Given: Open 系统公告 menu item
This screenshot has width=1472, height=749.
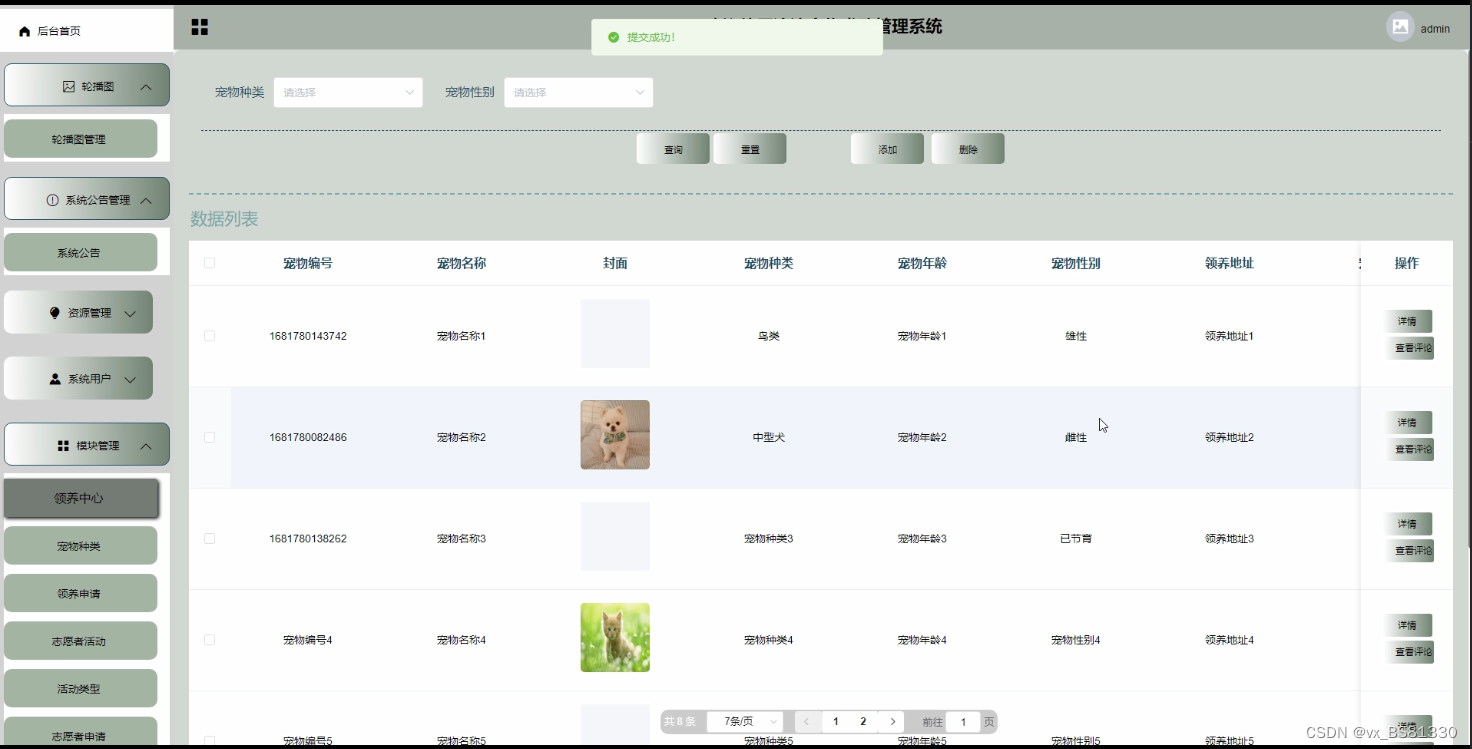Looking at the screenshot, I should tap(80, 253).
